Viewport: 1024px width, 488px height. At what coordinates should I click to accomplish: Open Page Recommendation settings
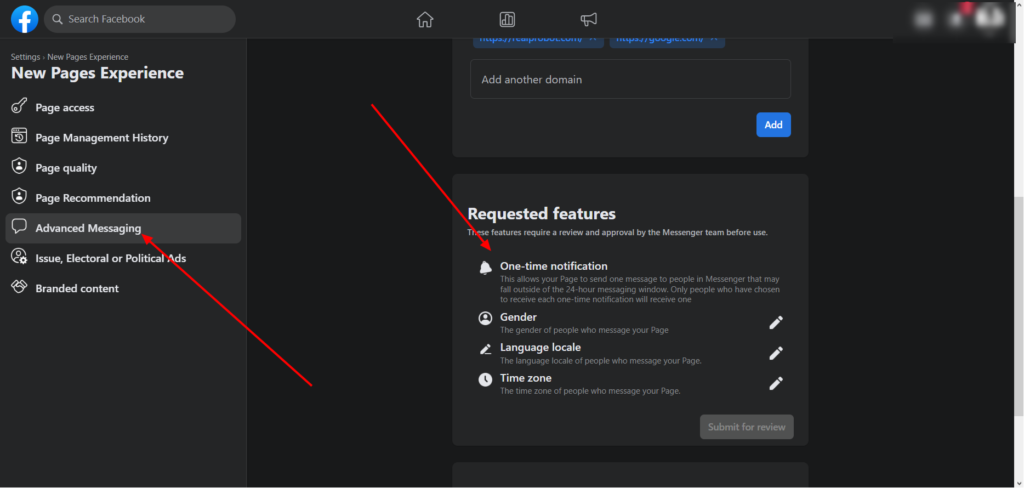tap(123, 198)
